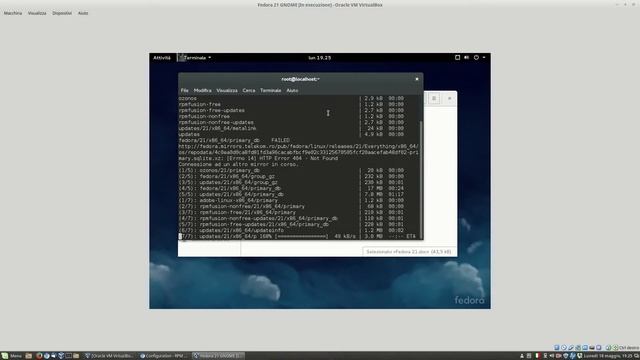Open the Terminale menu in terminal menubar
This screenshot has width=640, height=360.
click(x=271, y=90)
